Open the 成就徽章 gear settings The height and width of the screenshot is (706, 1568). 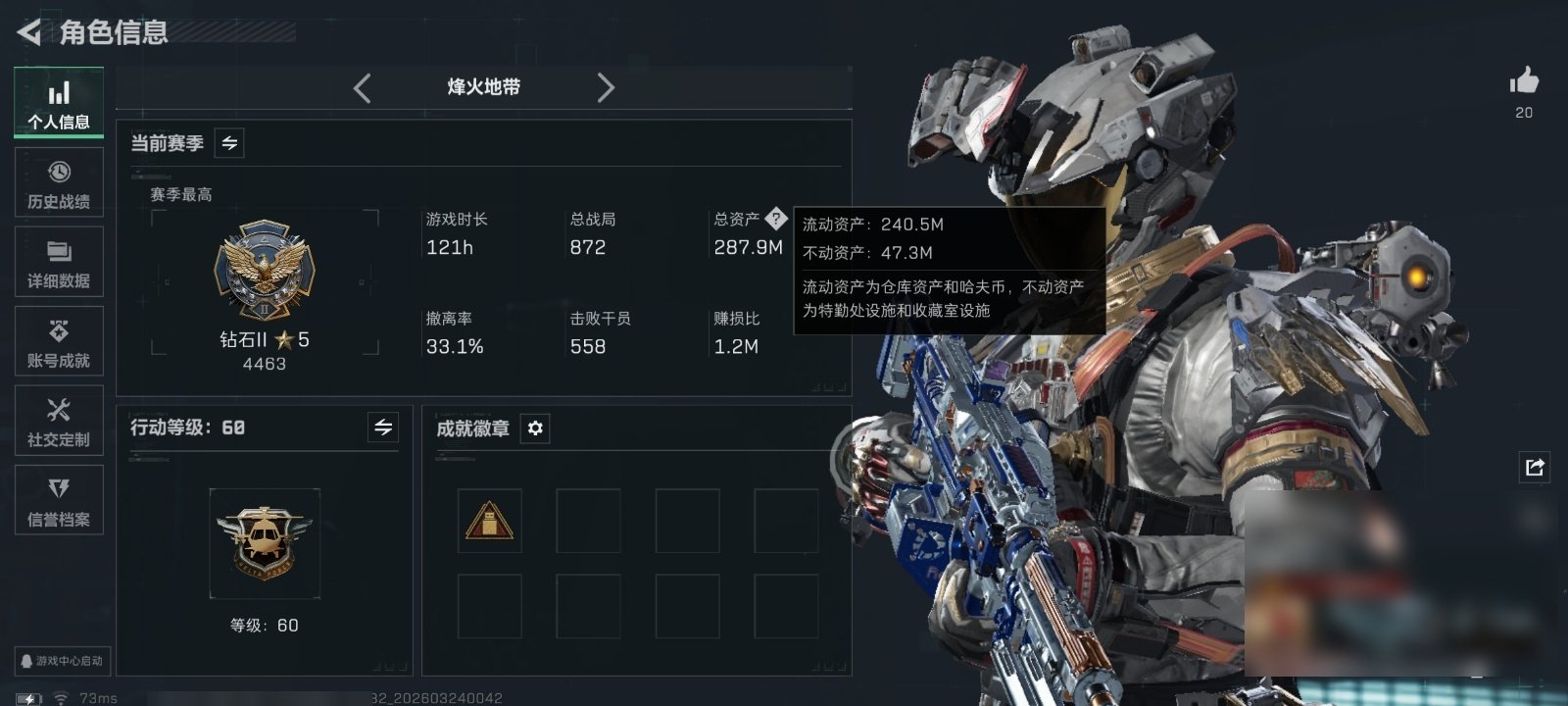[535, 429]
